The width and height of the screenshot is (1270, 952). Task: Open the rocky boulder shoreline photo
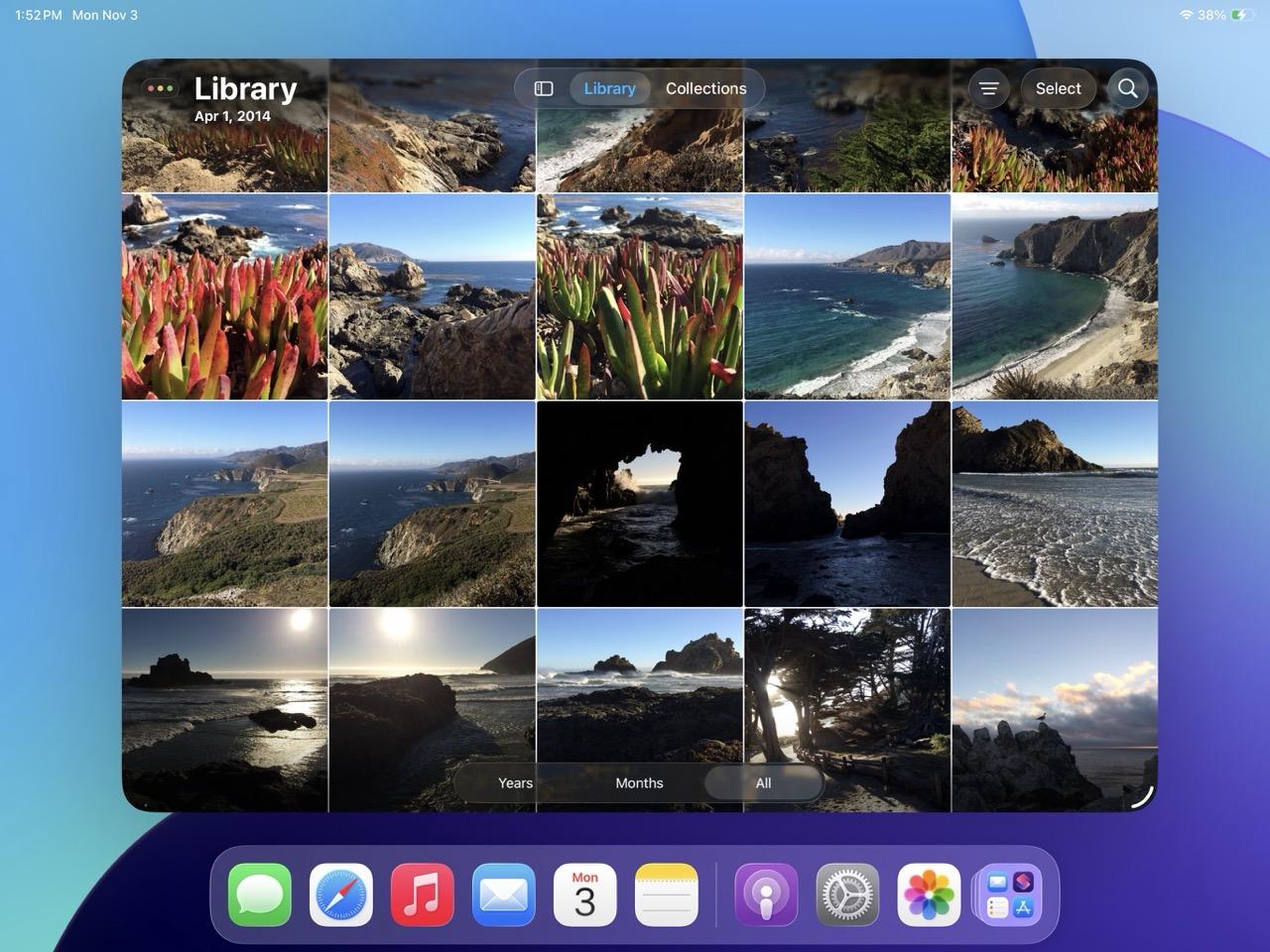(432, 297)
